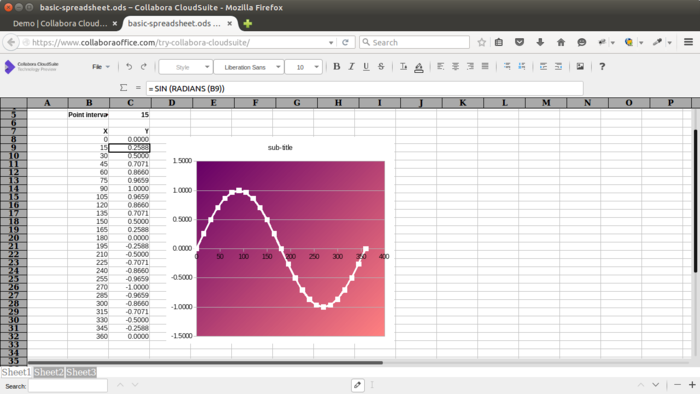Switch to Sheet3 tab
The width and height of the screenshot is (700, 394).
pyautogui.click(x=81, y=372)
